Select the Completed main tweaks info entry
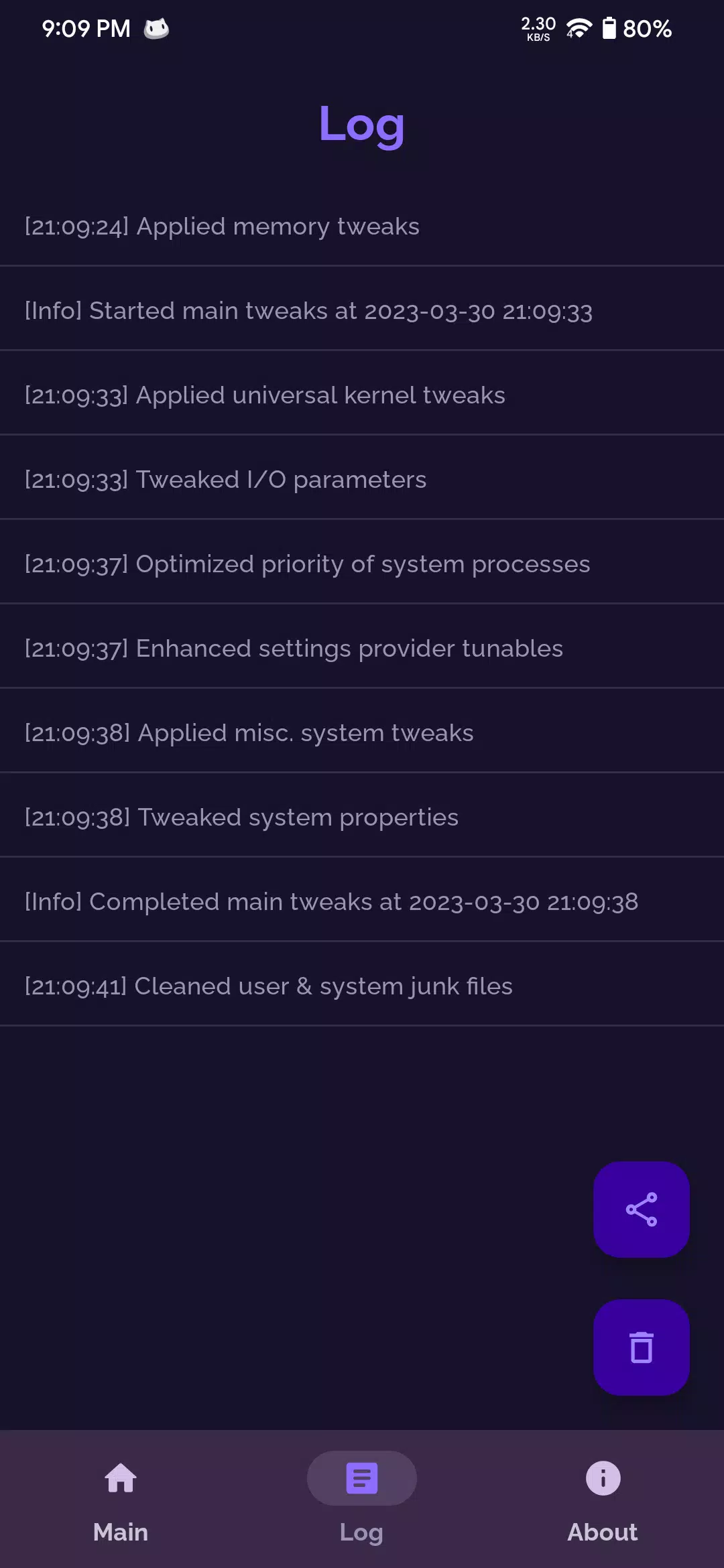 362,902
